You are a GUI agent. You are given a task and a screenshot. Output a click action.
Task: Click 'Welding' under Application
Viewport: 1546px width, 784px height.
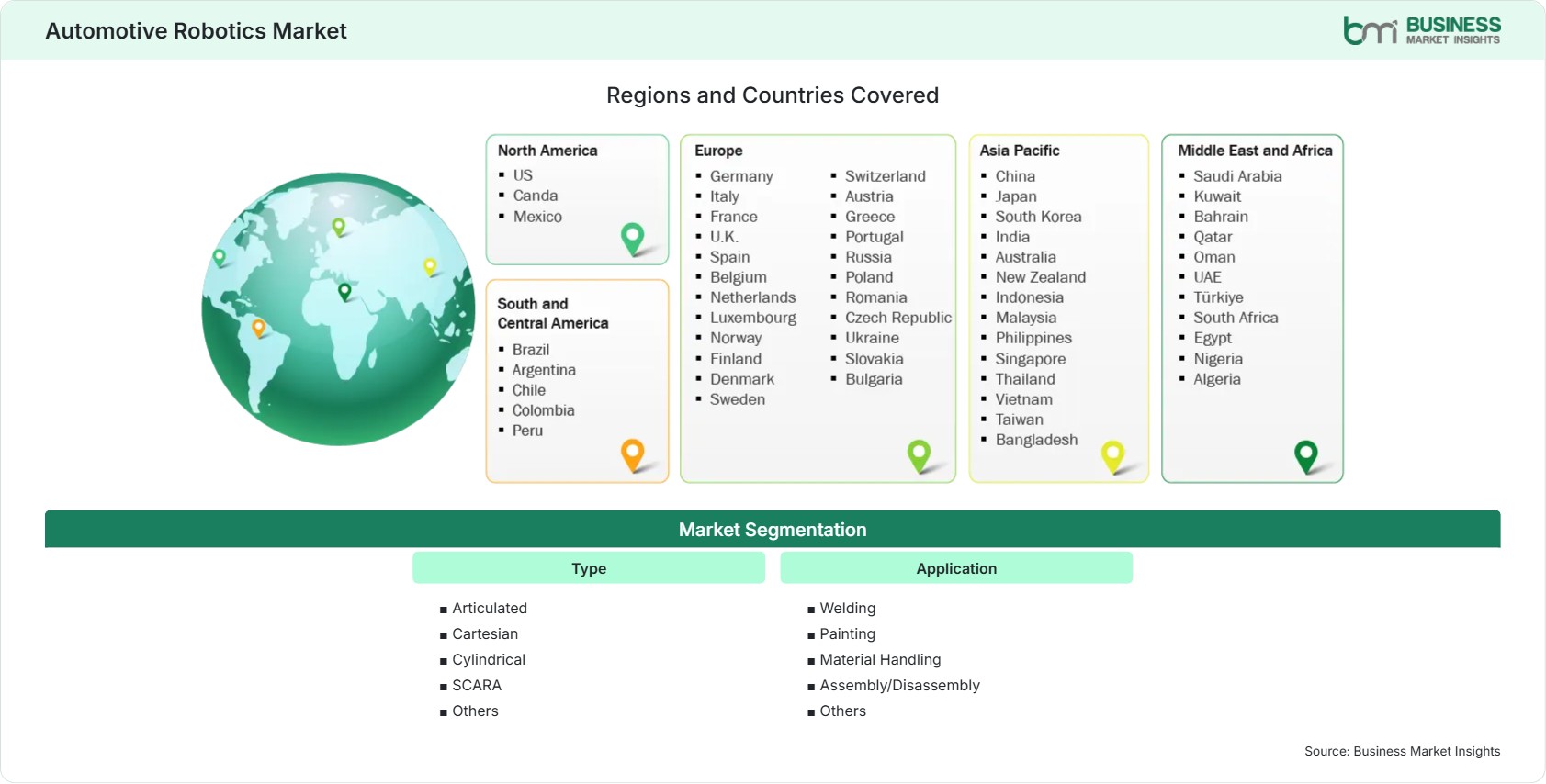coord(848,609)
